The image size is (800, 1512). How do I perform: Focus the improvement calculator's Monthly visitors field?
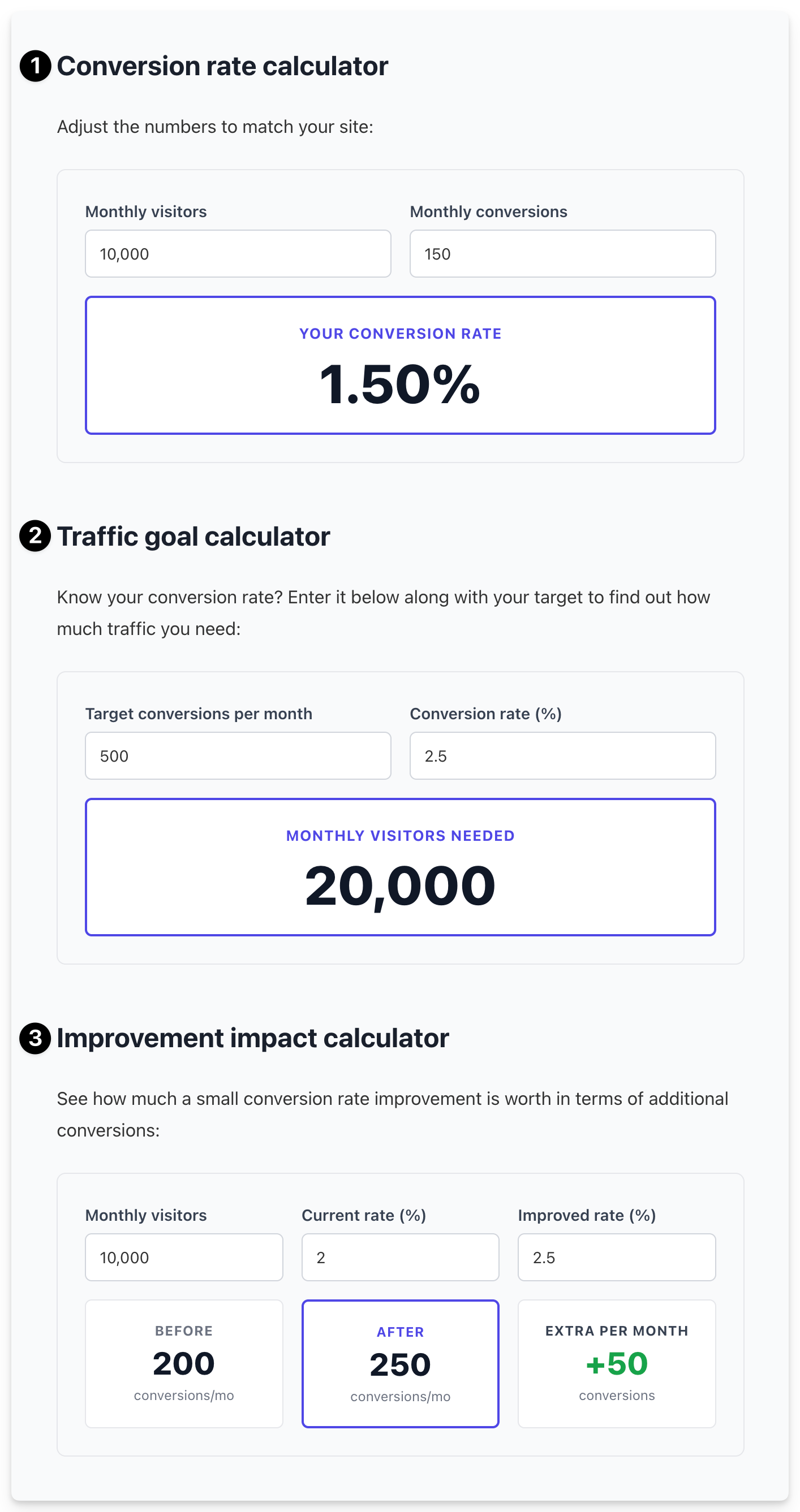184,1257
